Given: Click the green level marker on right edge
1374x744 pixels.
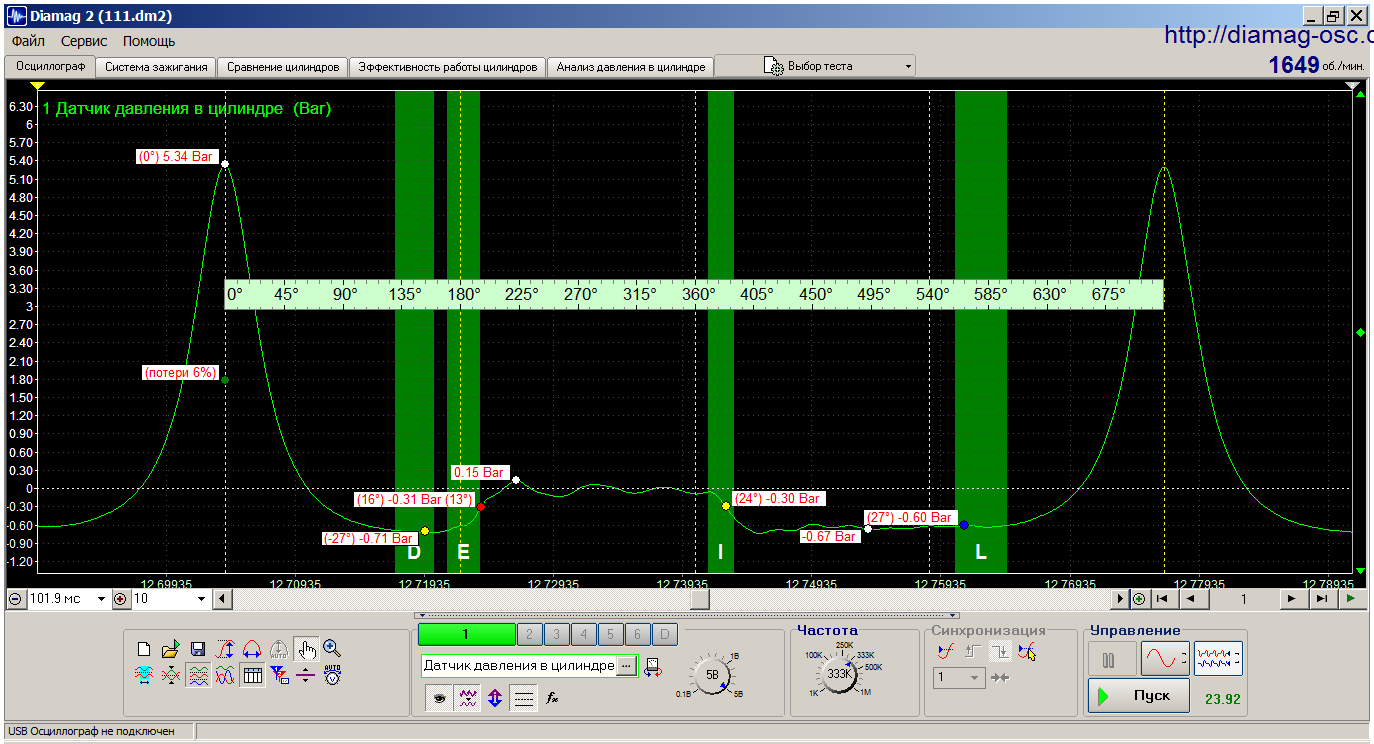Looking at the screenshot, I should (1359, 332).
